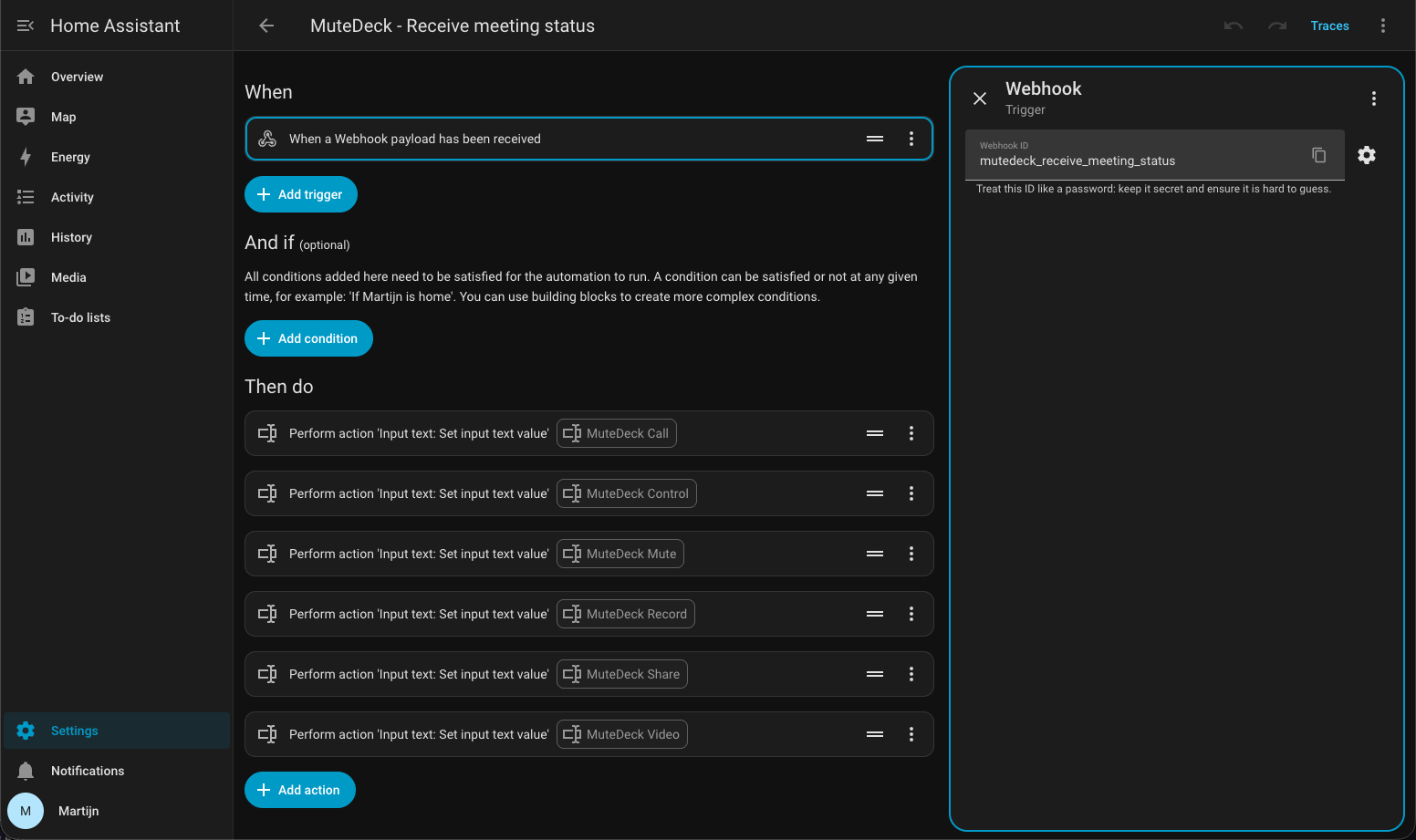Open webhook settings gear icon

1367,155
